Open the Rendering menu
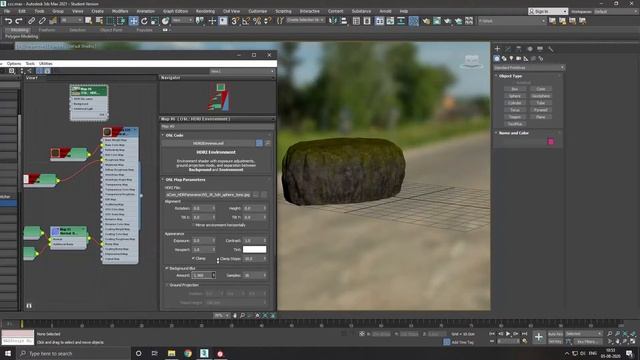Screen dimensions: 640x360 coord(205,11)
